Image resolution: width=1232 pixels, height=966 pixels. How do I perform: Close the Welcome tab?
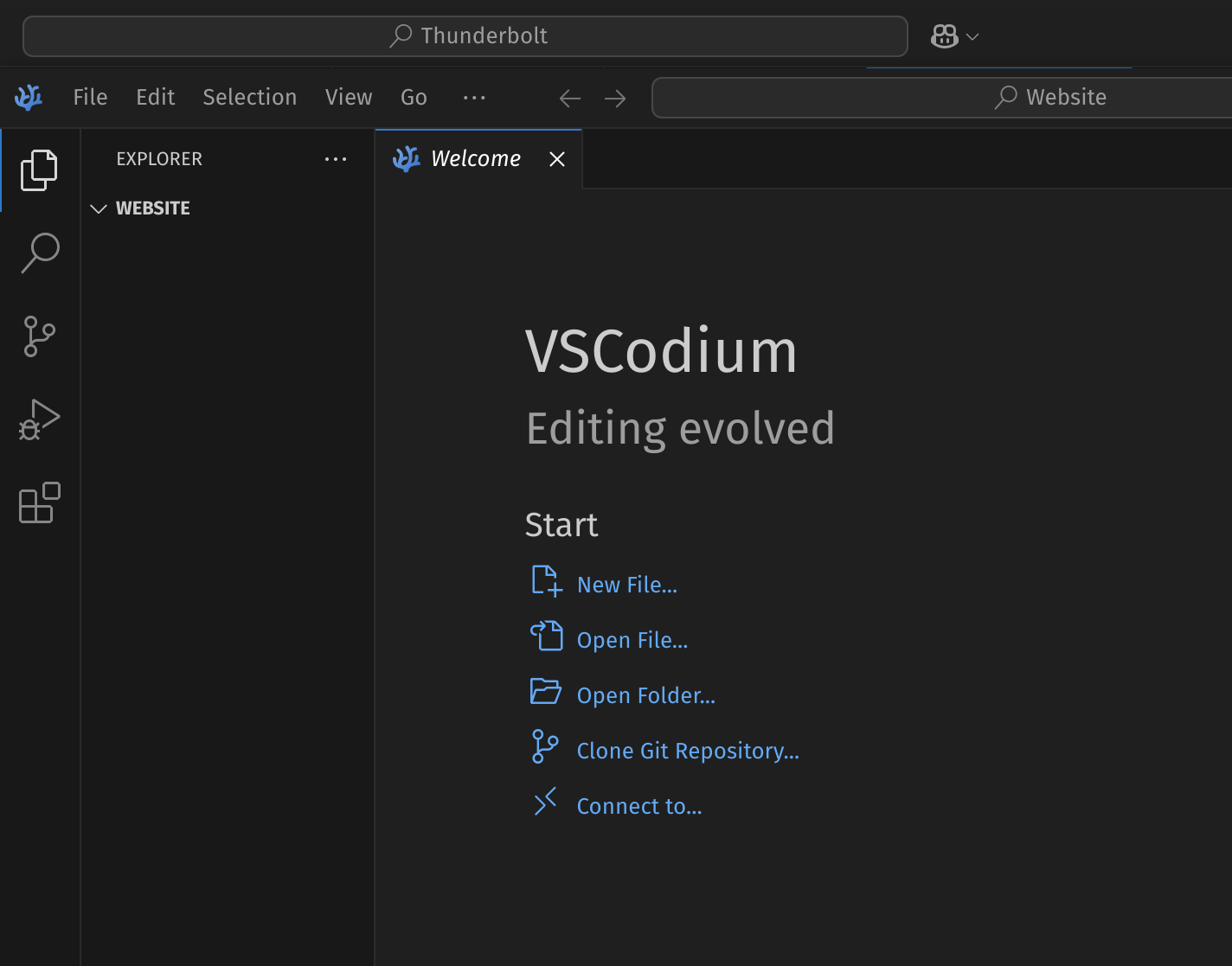(x=557, y=159)
